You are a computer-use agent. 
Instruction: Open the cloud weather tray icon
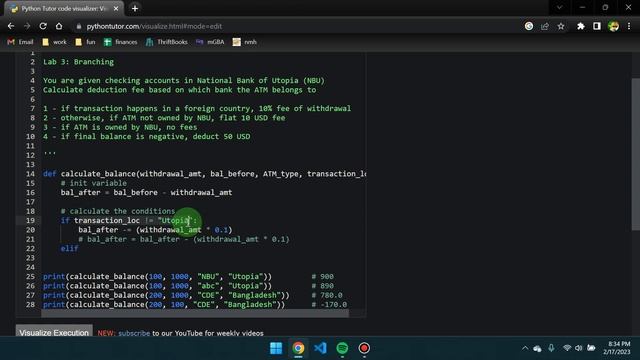(538, 348)
